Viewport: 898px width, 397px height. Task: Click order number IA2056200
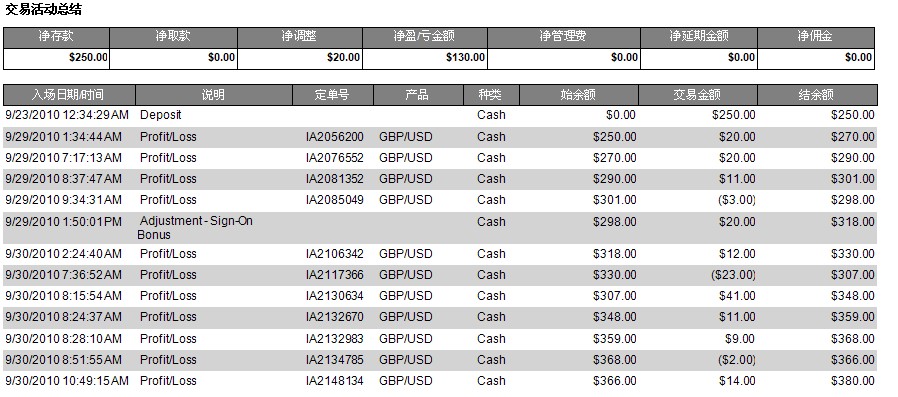[x=334, y=137]
